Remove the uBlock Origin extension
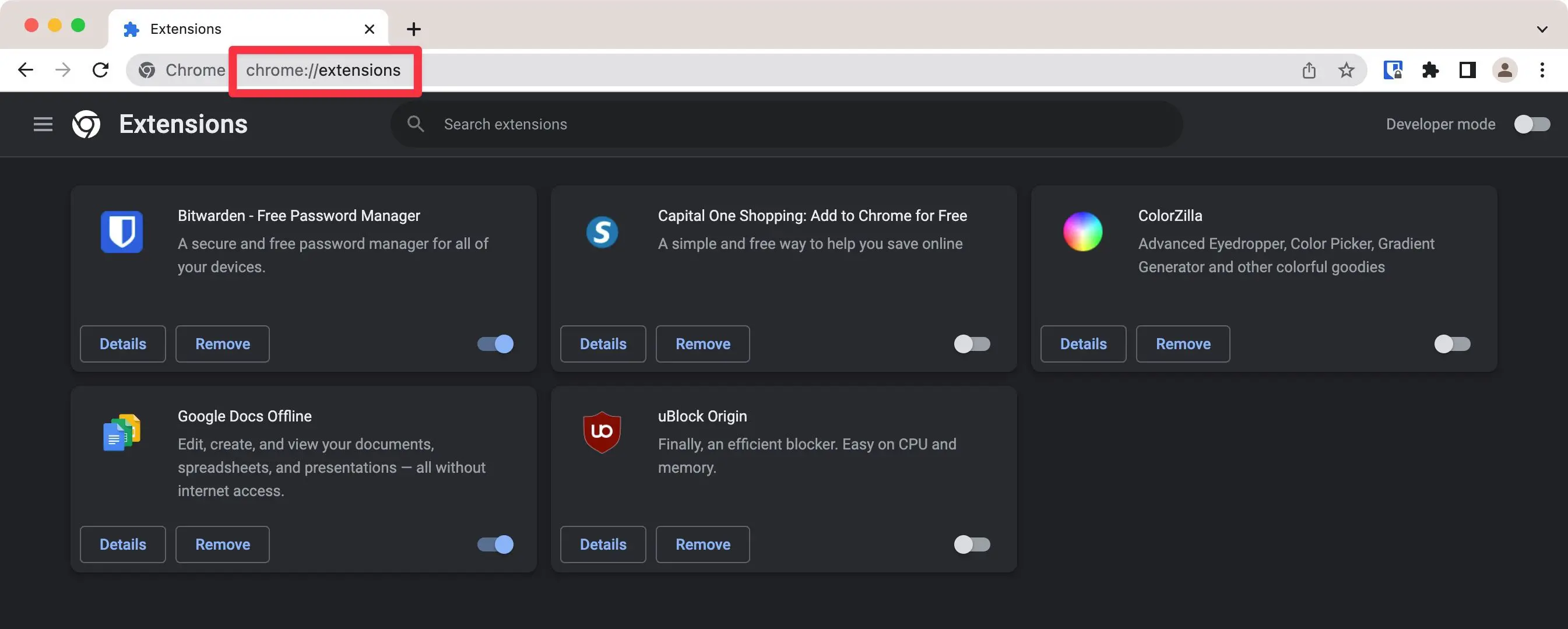 (703, 544)
